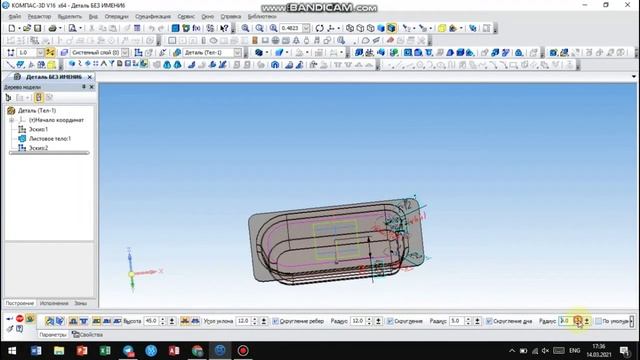The width and height of the screenshot is (640, 360).
Task: Select Shaded with edges display icon
Action: (391, 28)
